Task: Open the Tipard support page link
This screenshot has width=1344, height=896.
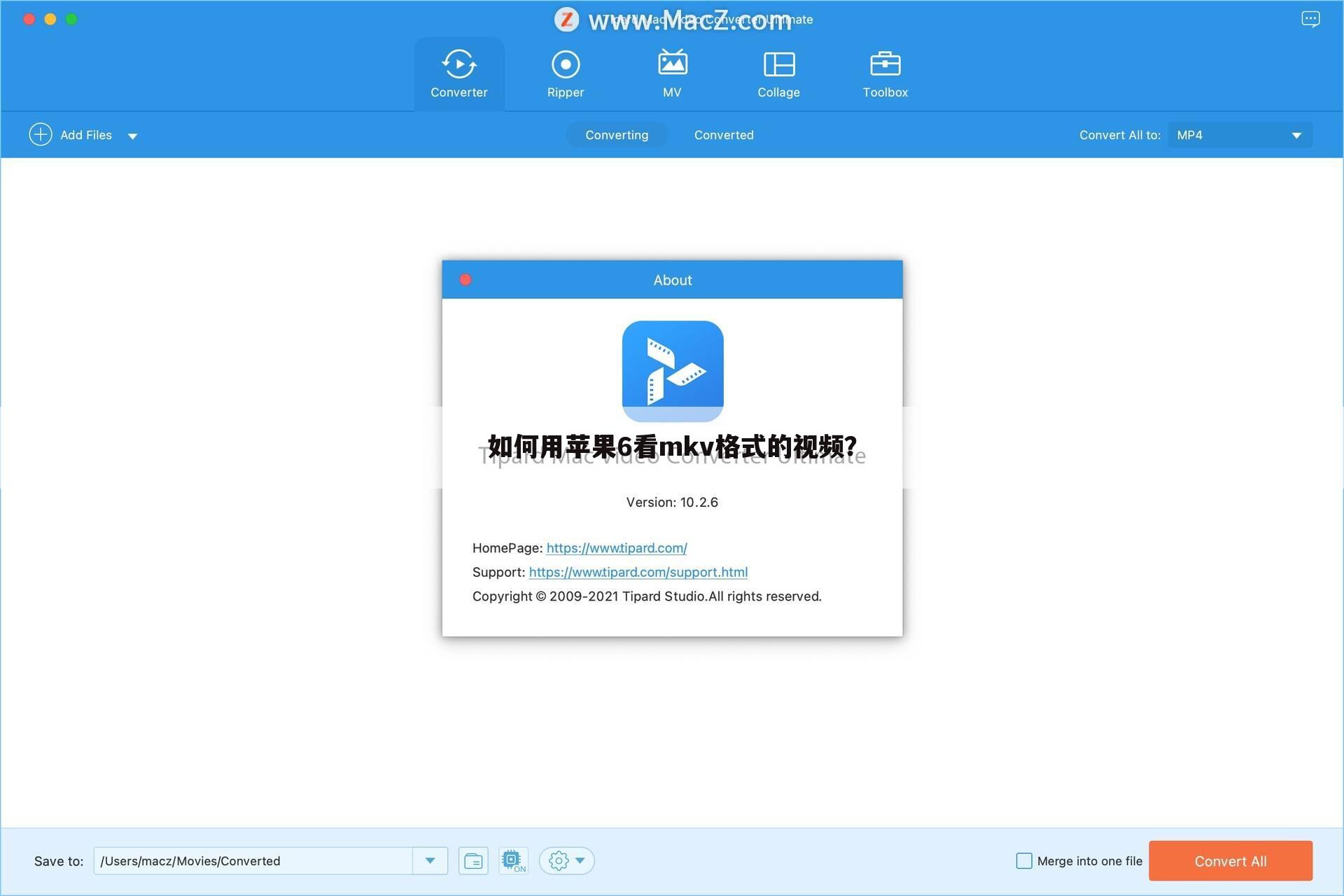Action: click(638, 572)
